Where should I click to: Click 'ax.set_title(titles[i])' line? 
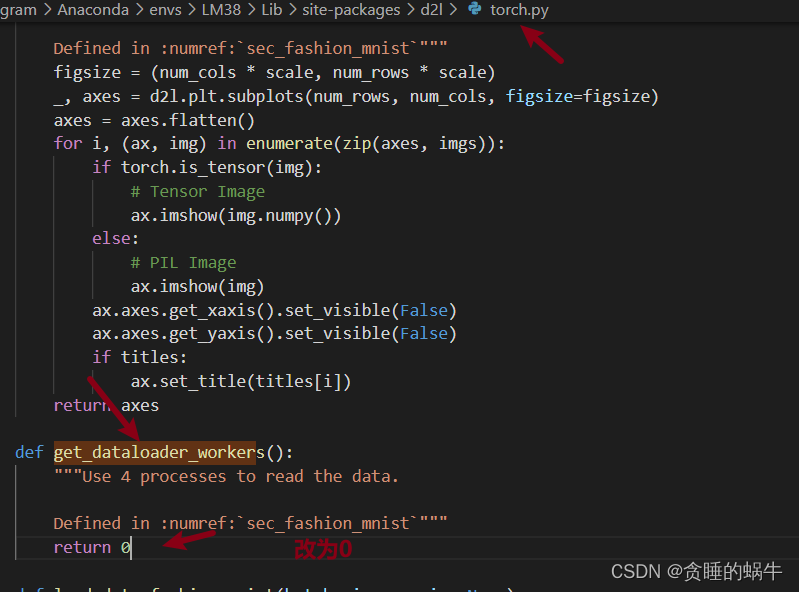click(x=241, y=381)
